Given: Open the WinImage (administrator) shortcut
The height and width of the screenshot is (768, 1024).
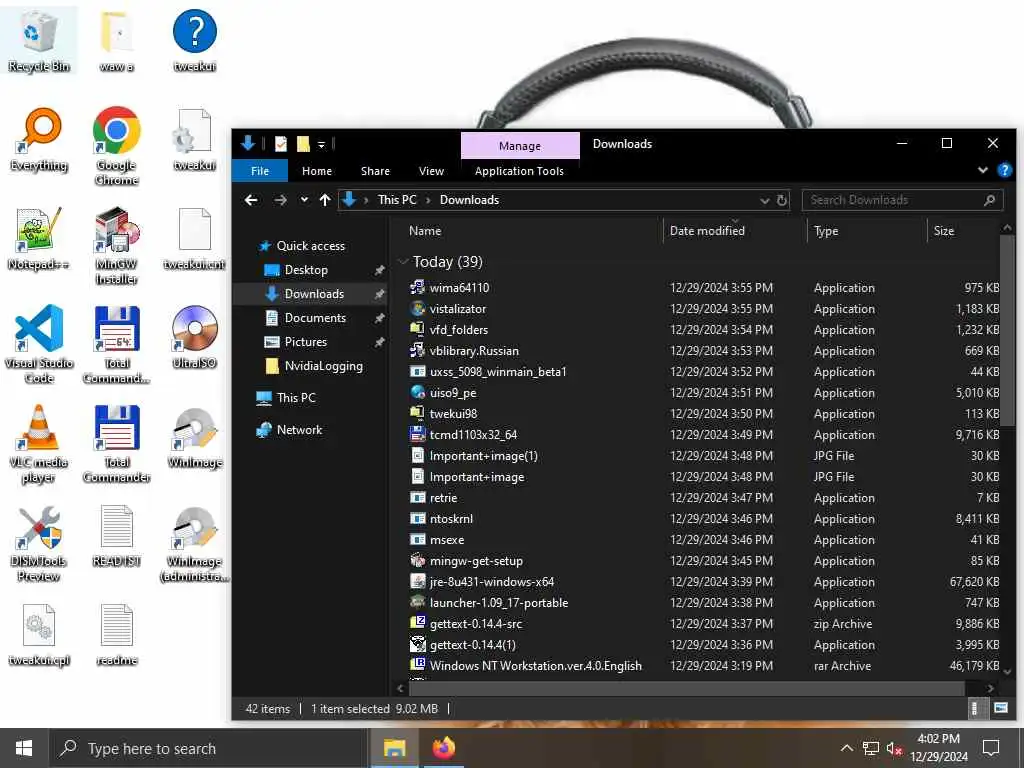Looking at the screenshot, I should click(195, 543).
